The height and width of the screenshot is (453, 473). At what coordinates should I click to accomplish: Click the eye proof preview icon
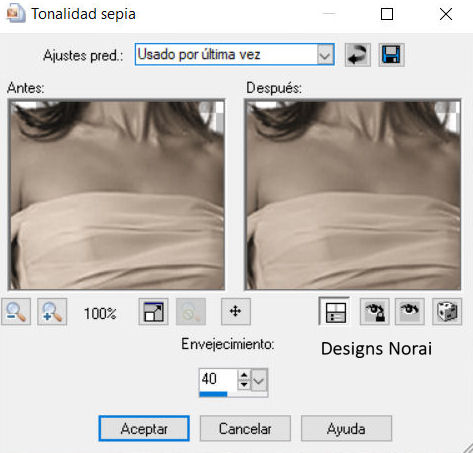click(x=410, y=311)
